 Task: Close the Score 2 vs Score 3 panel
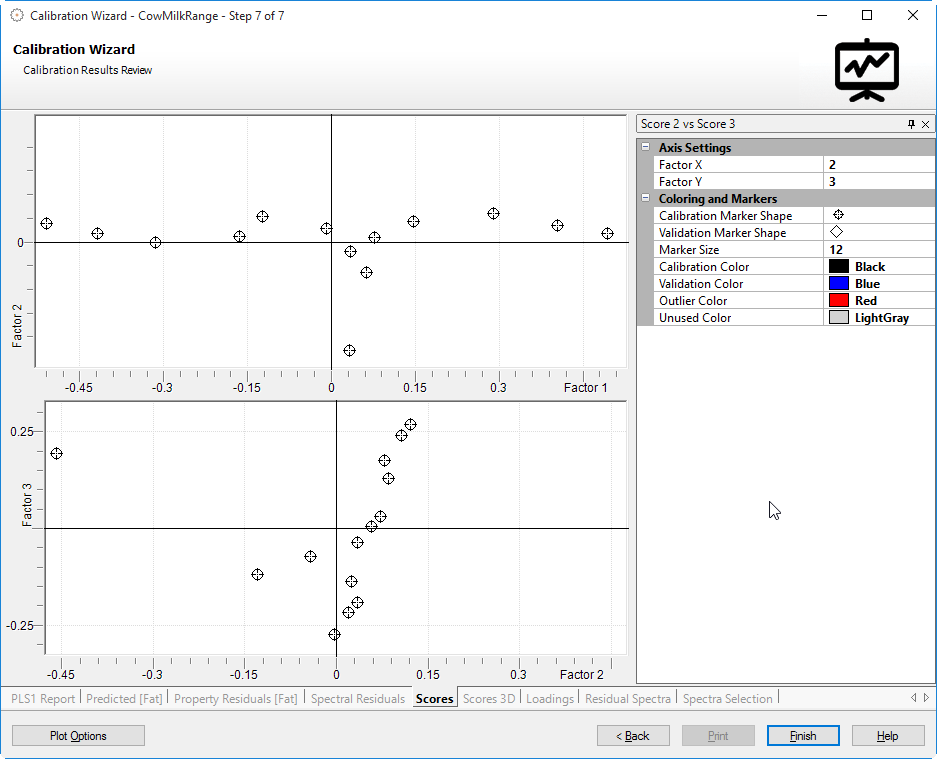(925, 124)
